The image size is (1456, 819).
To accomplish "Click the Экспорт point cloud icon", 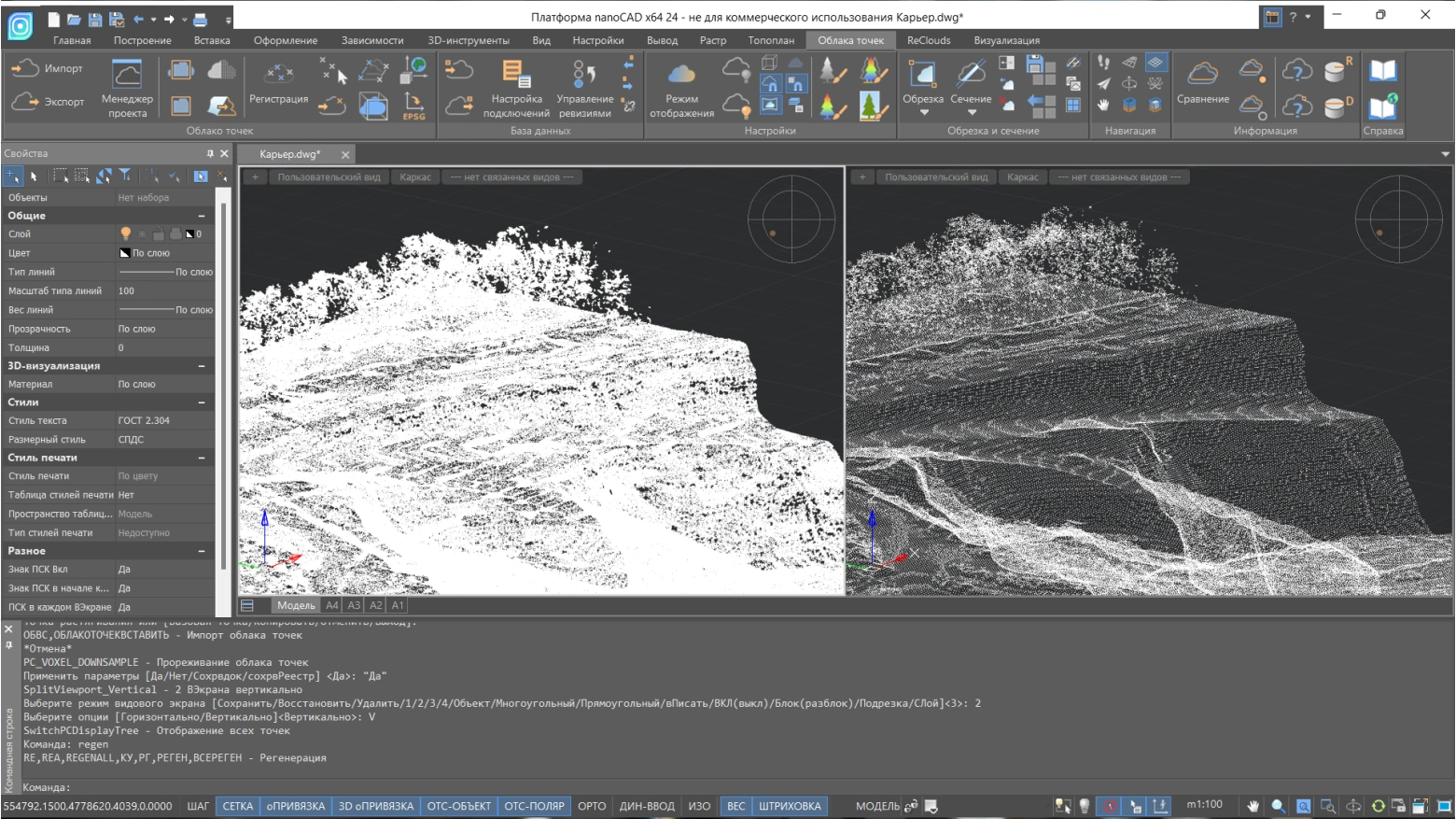I will (25, 102).
